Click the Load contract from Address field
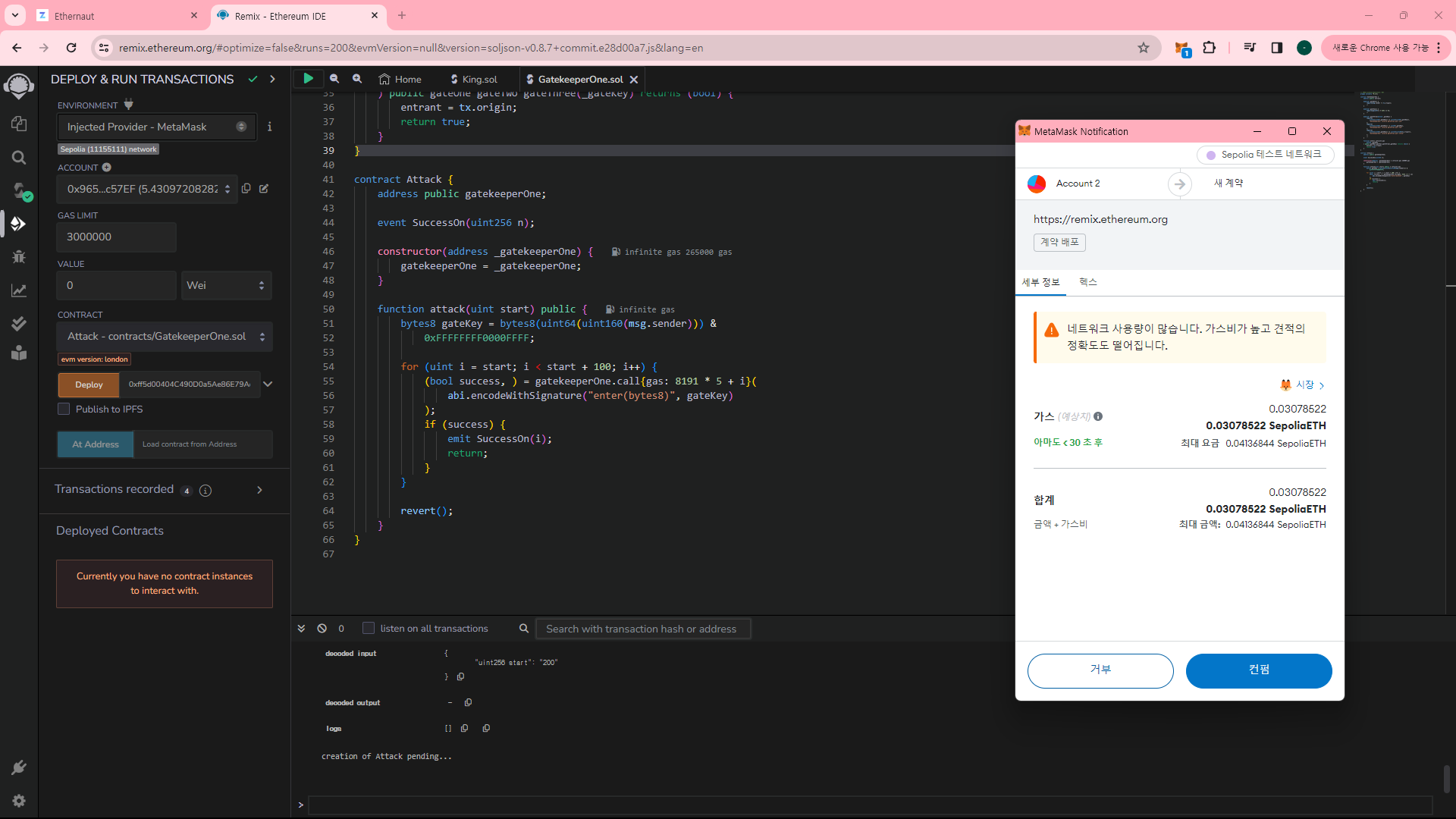Image resolution: width=1456 pixels, height=819 pixels. tap(202, 444)
